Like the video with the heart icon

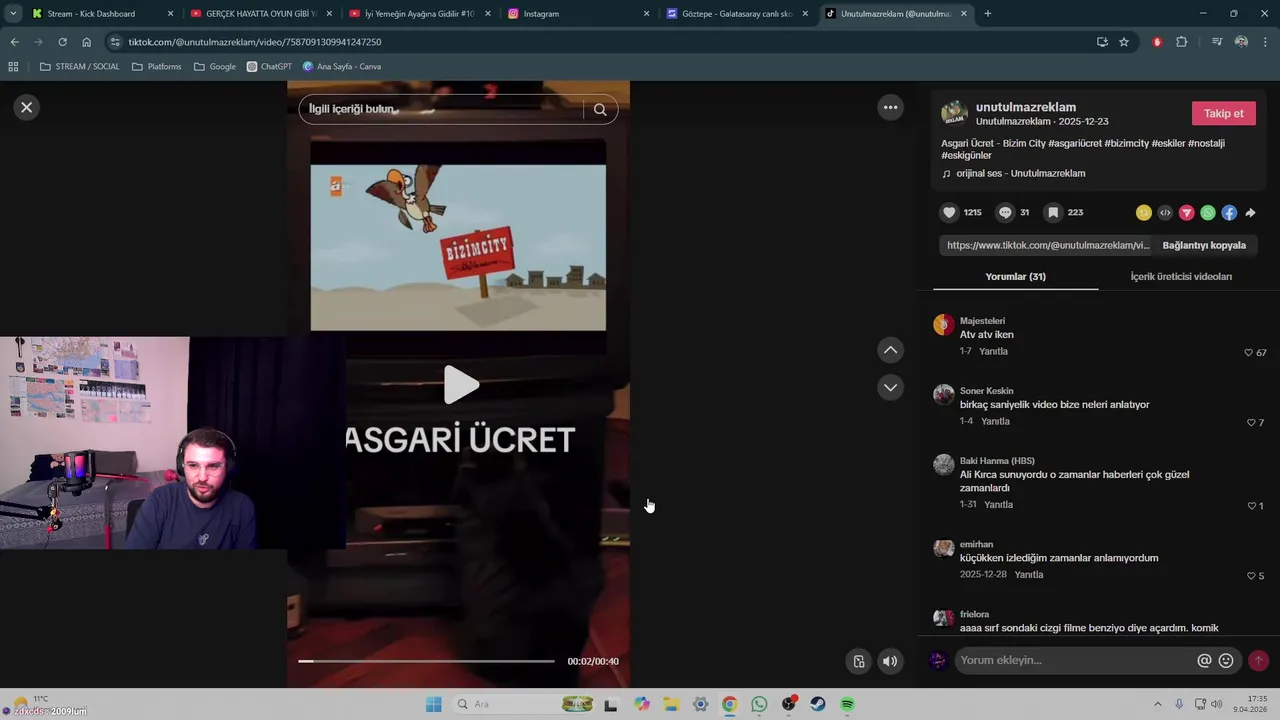point(950,212)
